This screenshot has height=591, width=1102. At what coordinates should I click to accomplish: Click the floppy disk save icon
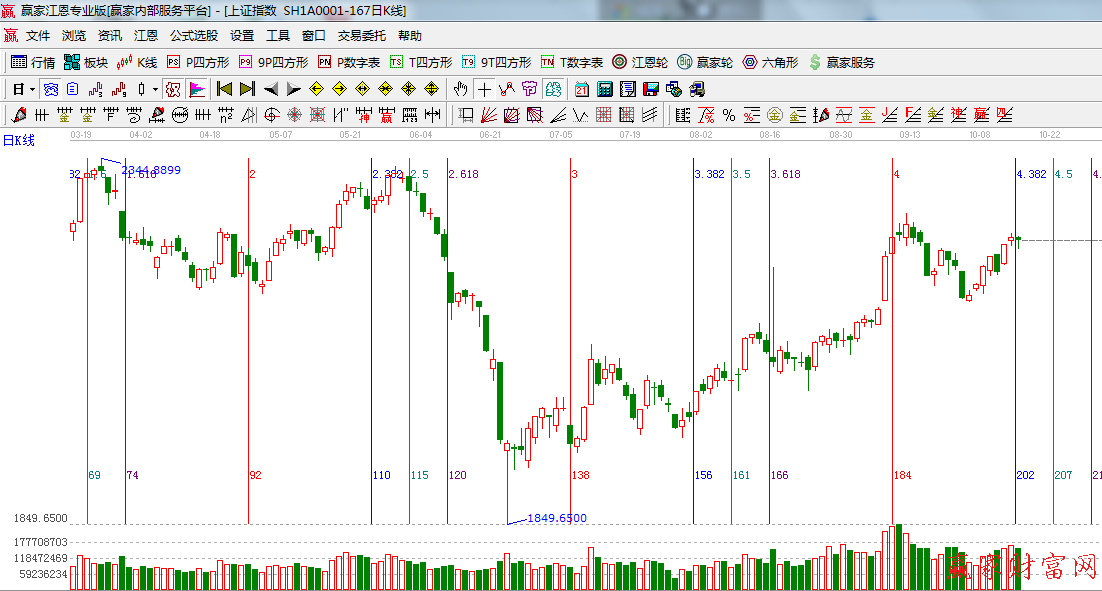(651, 89)
